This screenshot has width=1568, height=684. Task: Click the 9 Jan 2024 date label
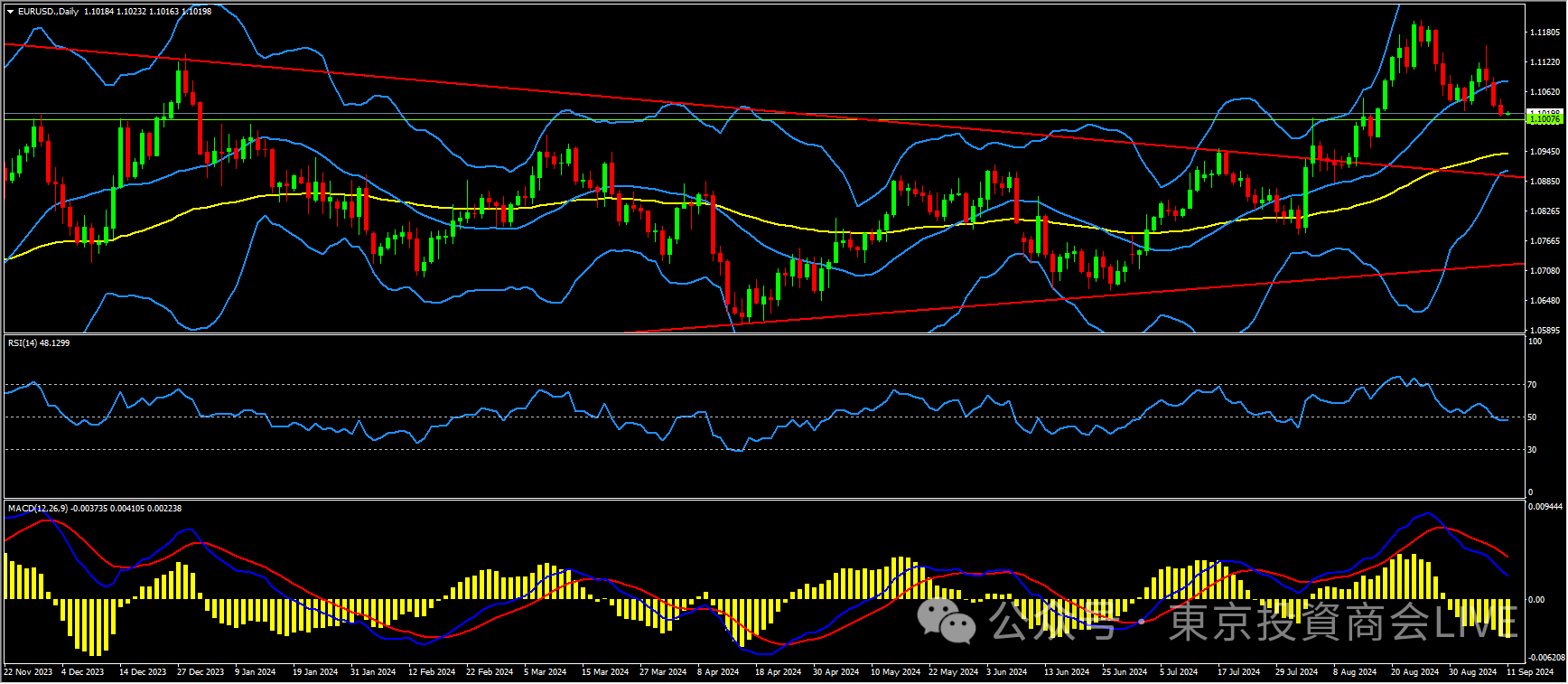click(256, 672)
